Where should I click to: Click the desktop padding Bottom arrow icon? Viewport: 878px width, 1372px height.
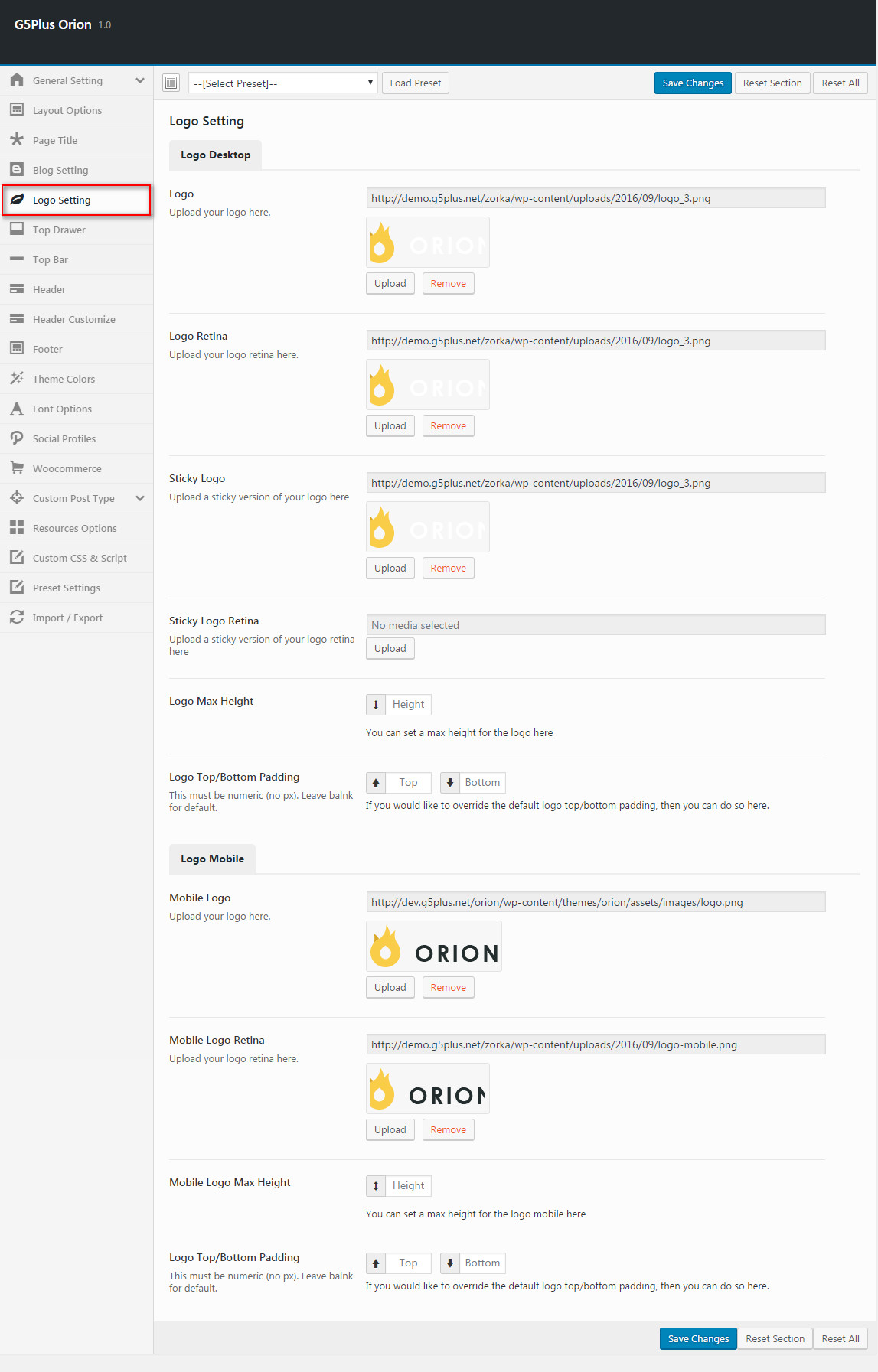(x=450, y=783)
